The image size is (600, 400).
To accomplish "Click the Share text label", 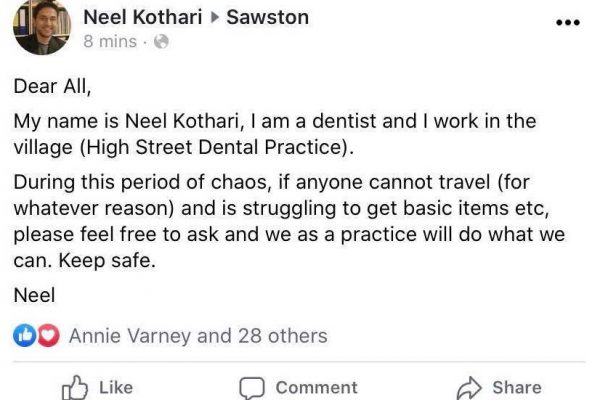I will point(517,388).
